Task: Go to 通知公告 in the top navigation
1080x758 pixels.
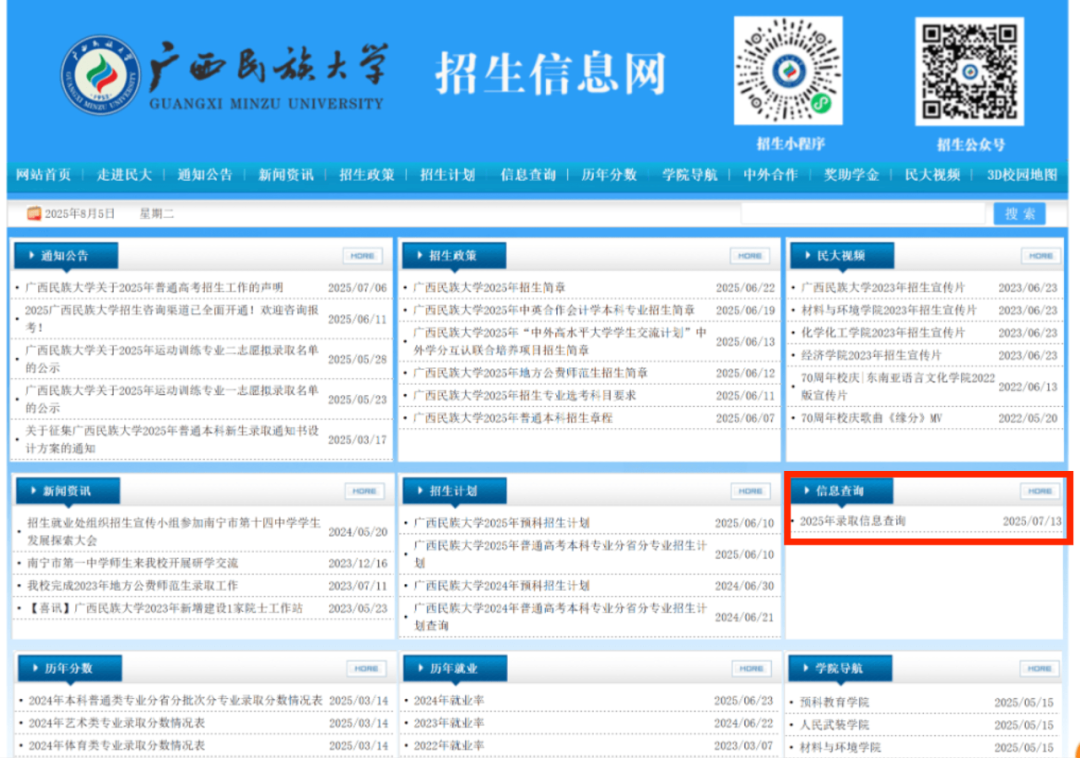Action: (205, 175)
